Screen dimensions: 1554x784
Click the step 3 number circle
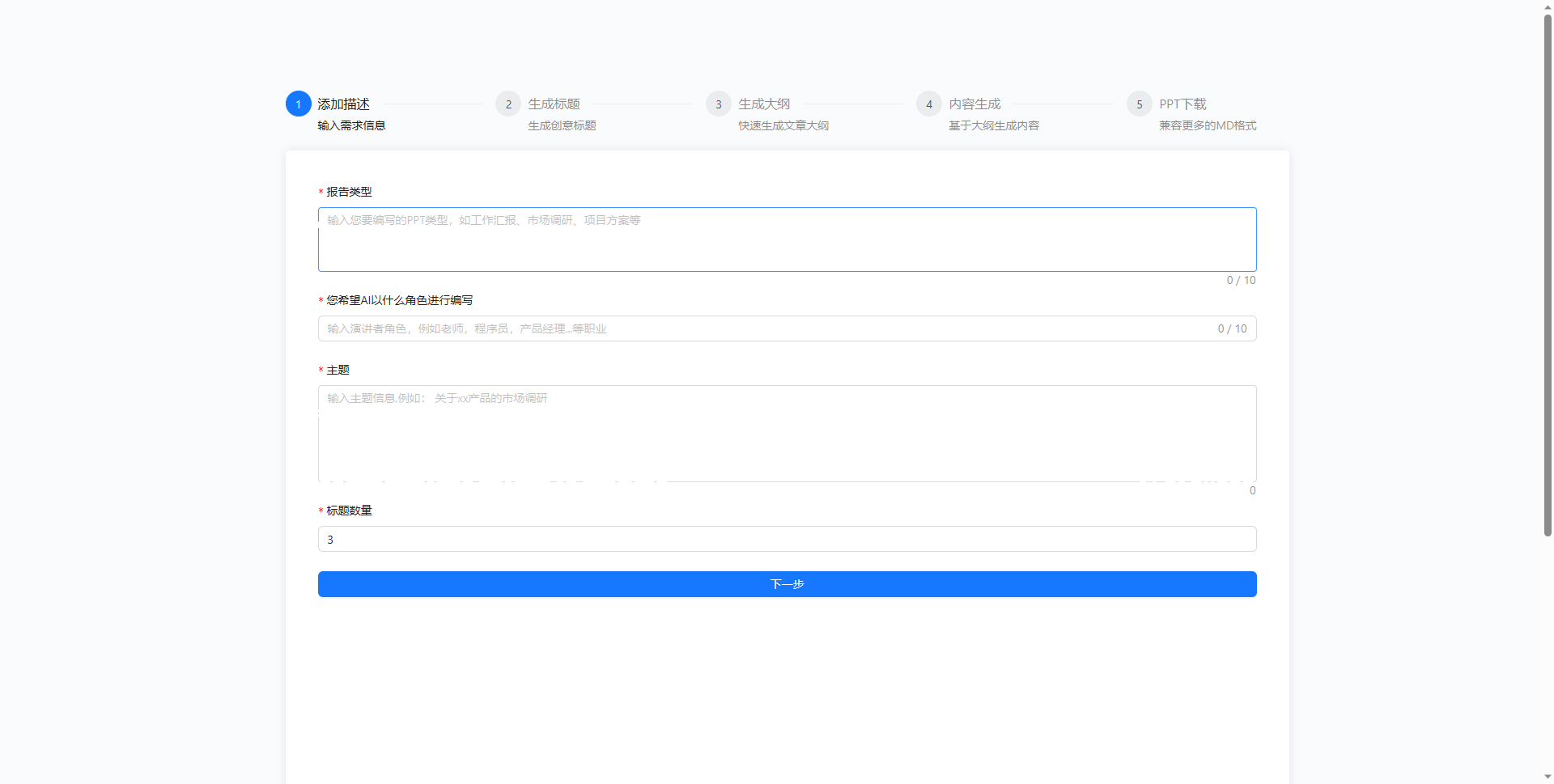pos(719,104)
